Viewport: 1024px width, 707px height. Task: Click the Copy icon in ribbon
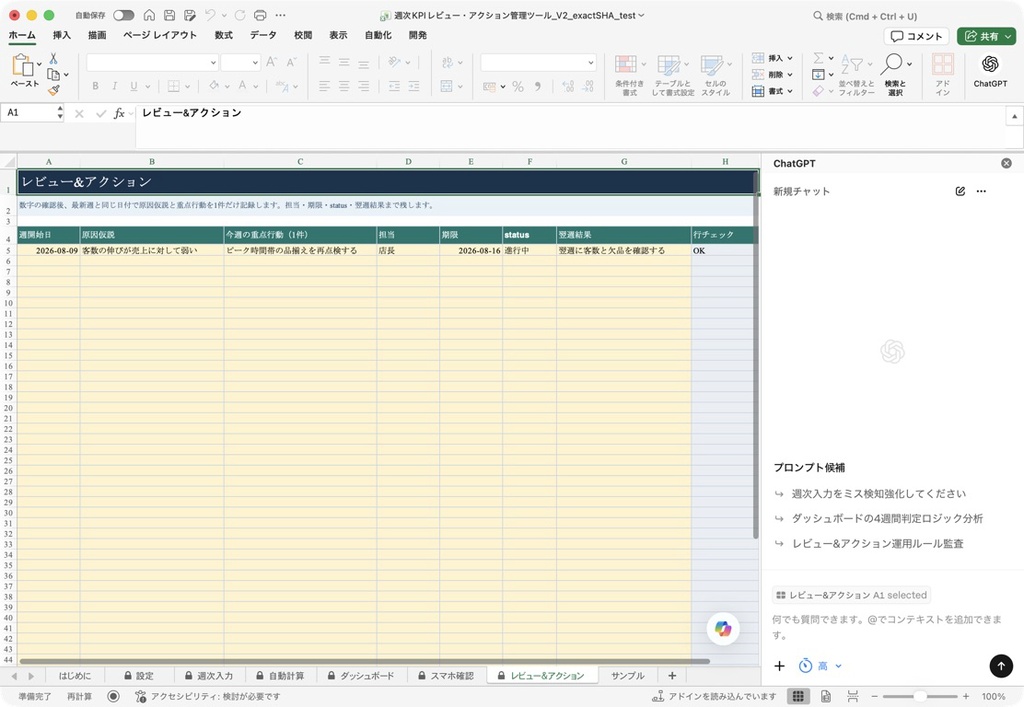click(54, 74)
